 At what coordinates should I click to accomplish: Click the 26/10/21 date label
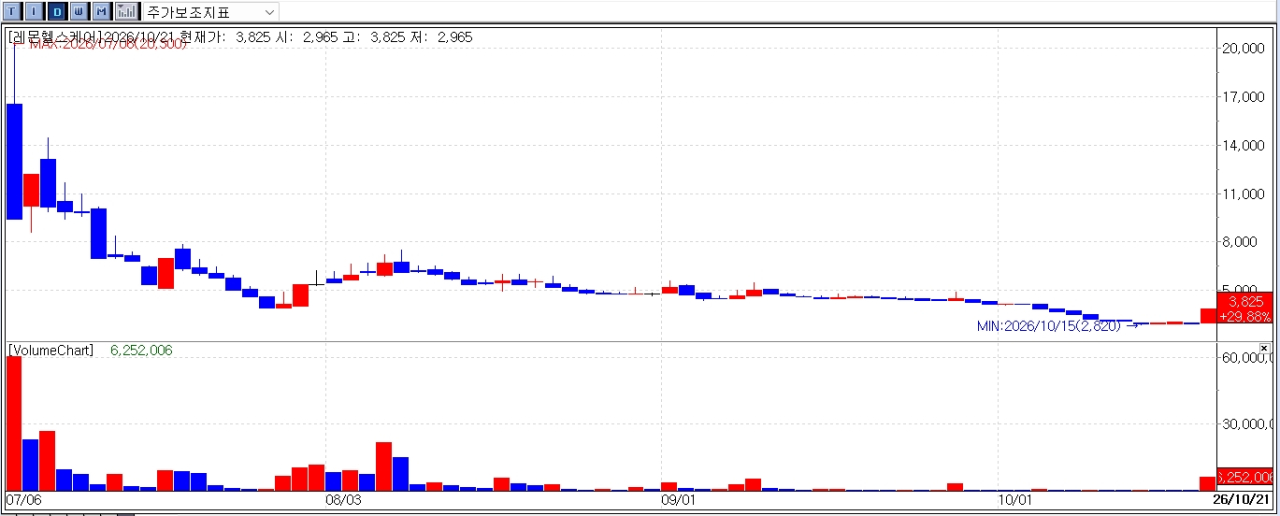coord(1242,498)
